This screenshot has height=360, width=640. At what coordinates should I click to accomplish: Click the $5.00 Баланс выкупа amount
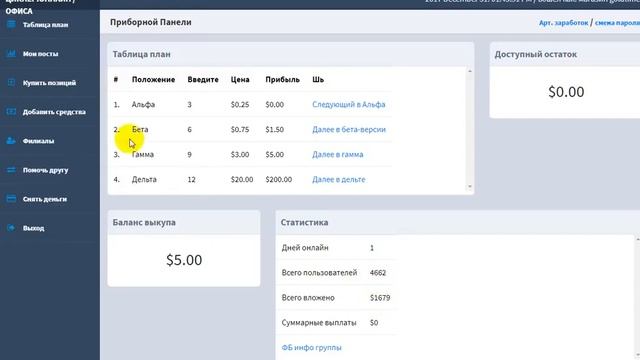pos(184,260)
